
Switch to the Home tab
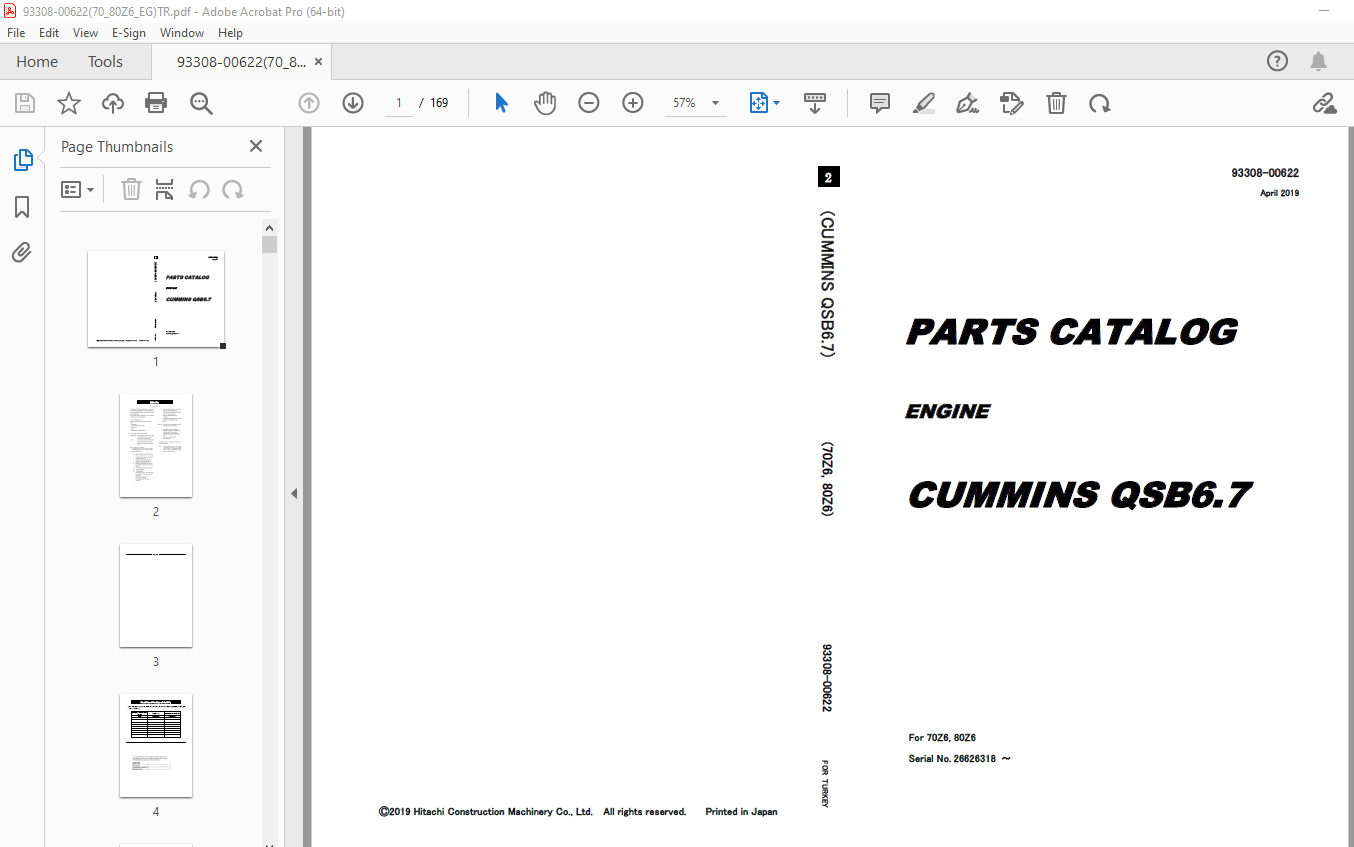(x=37, y=61)
